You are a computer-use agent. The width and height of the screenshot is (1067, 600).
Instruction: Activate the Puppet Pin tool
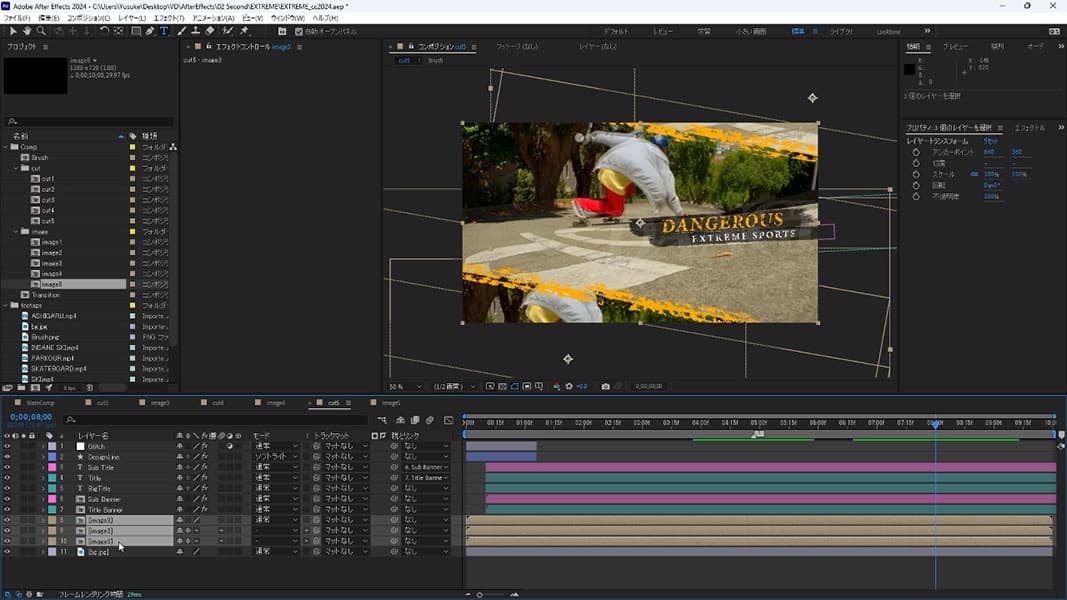coord(244,31)
